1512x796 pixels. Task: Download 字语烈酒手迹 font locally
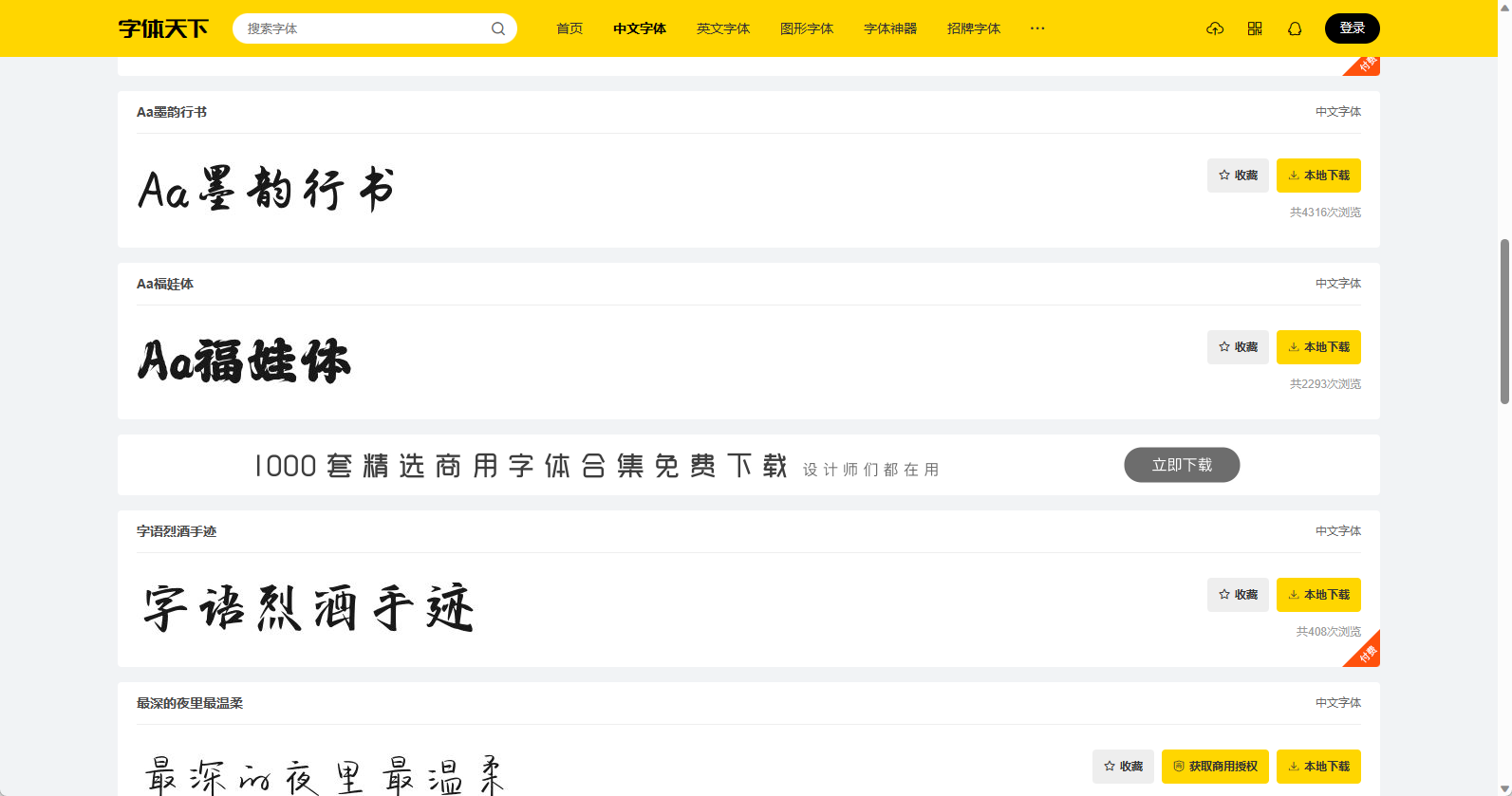1318,595
